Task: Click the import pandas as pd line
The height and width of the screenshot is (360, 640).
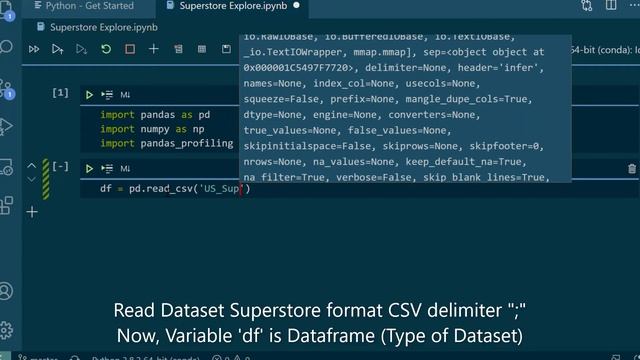Action: (155, 115)
